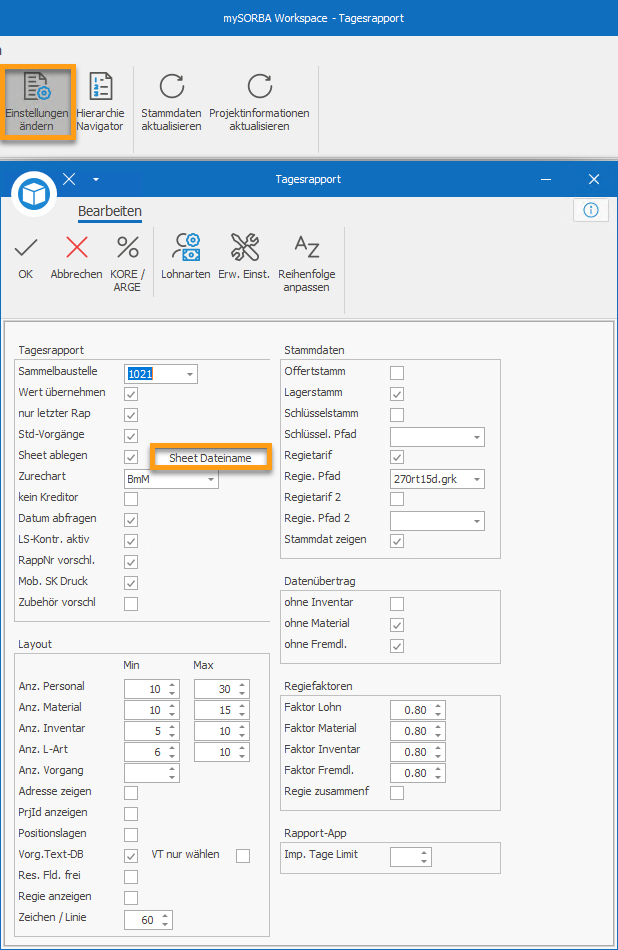
Task: Open Reihenfolge anpassen sort option
Action: pyautogui.click(x=307, y=264)
